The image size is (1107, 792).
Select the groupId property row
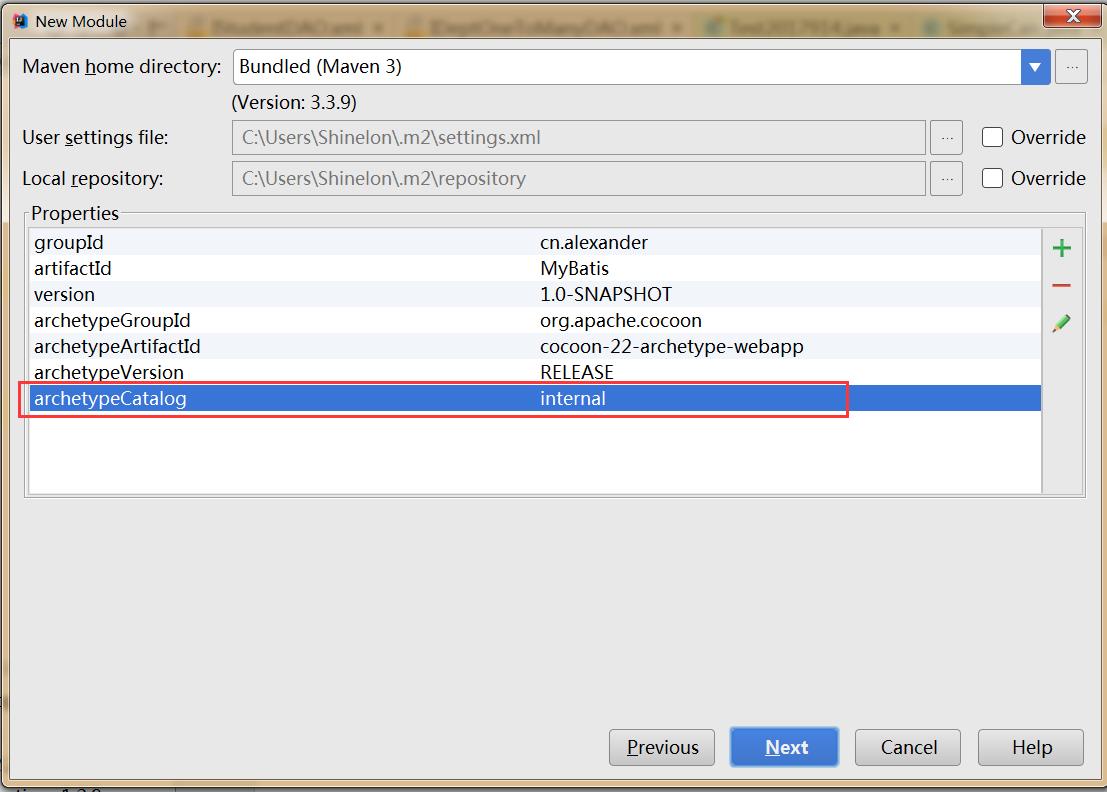tap(535, 242)
